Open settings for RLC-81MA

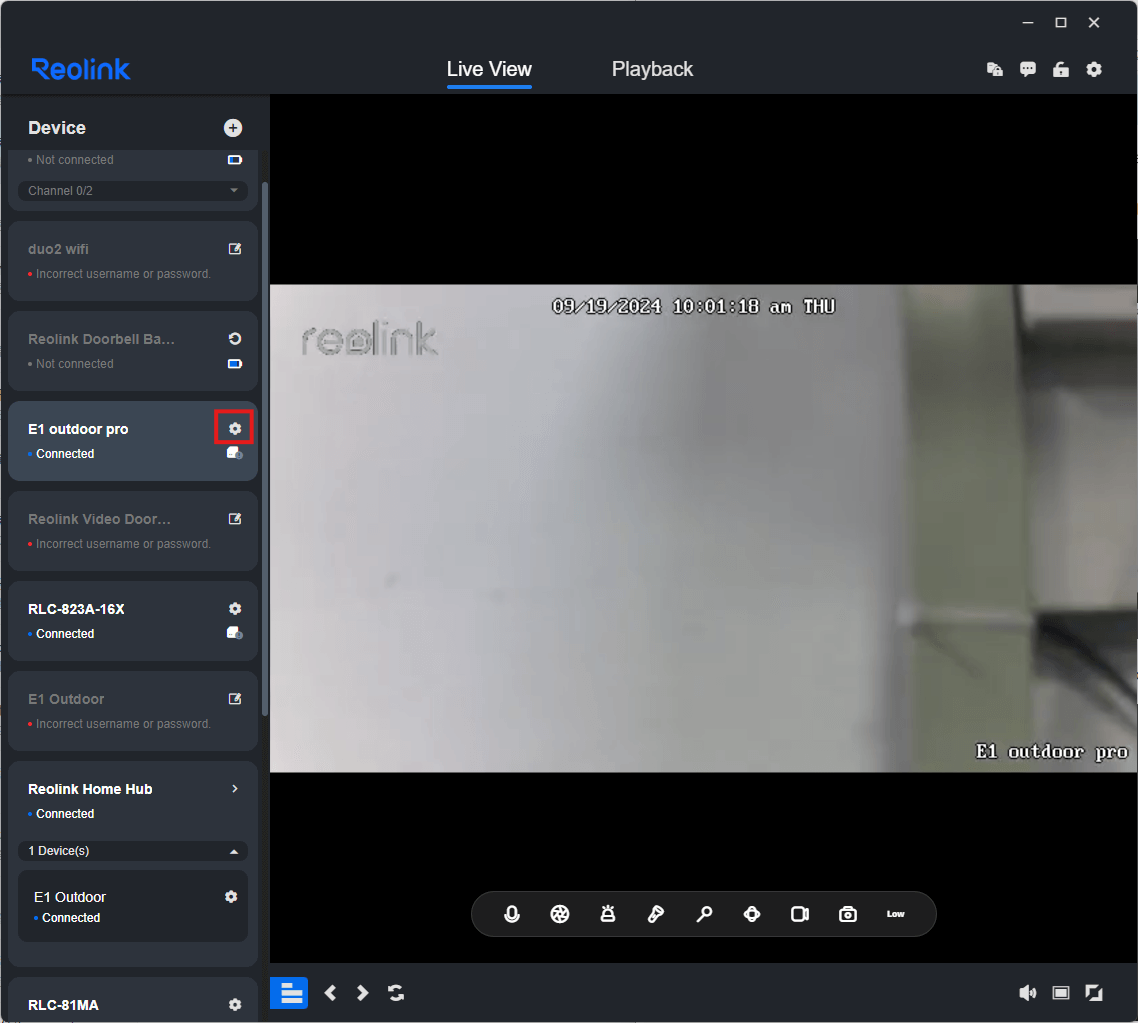(234, 1004)
